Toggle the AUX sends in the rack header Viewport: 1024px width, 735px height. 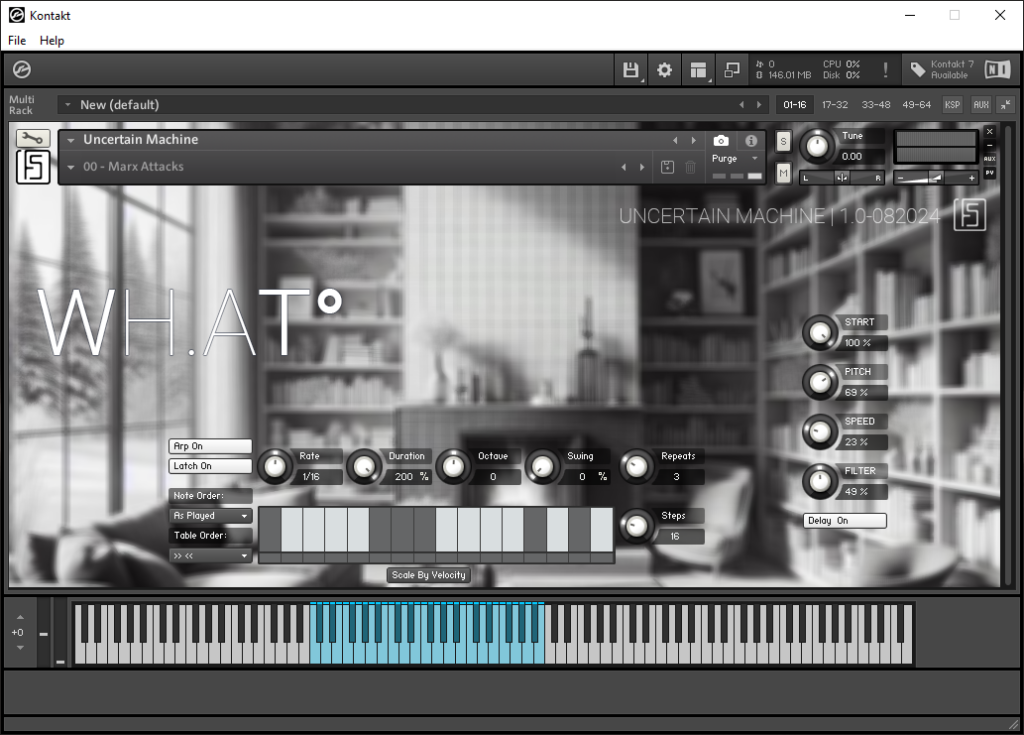[x=981, y=105]
